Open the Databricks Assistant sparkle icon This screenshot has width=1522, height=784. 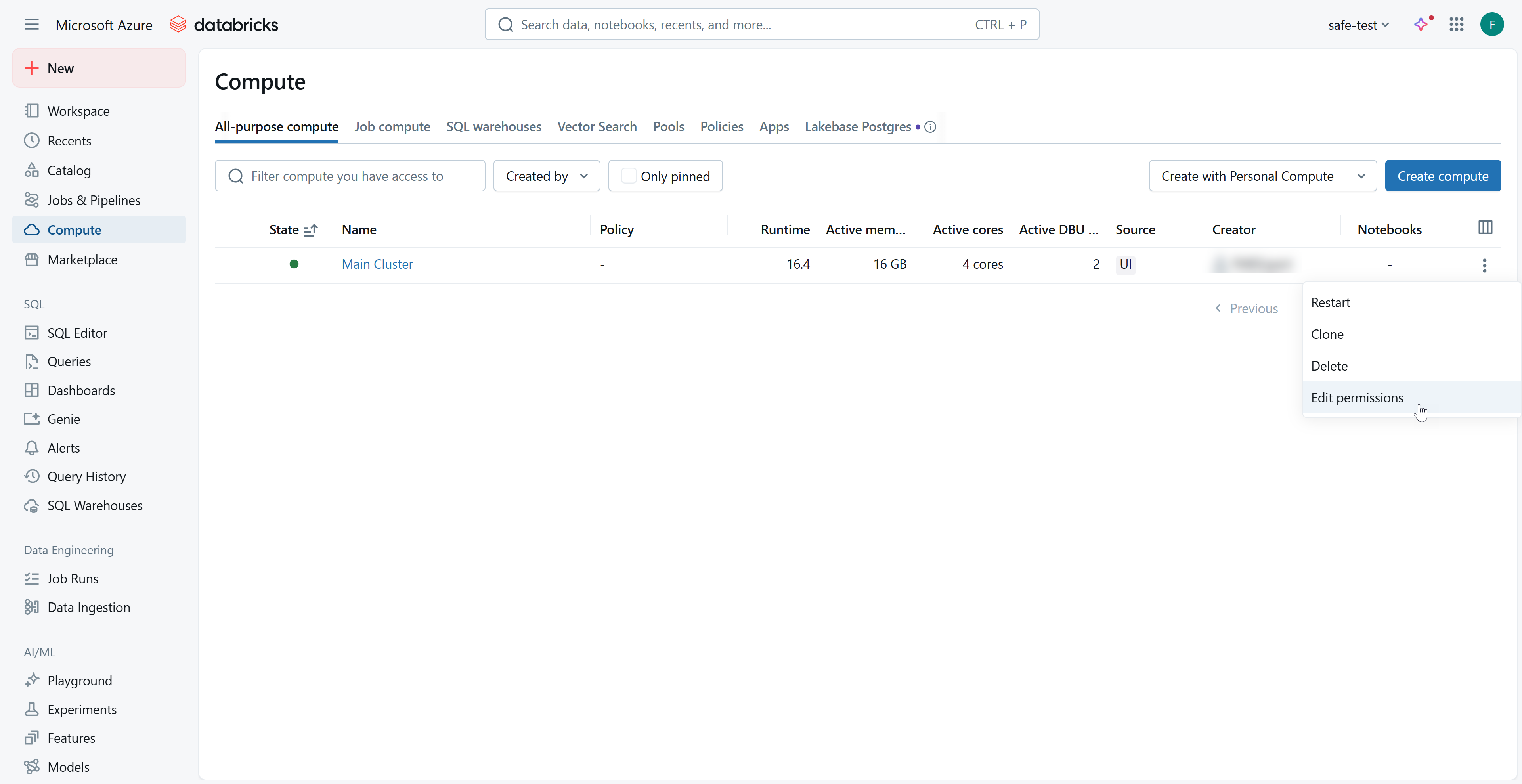pos(1422,24)
